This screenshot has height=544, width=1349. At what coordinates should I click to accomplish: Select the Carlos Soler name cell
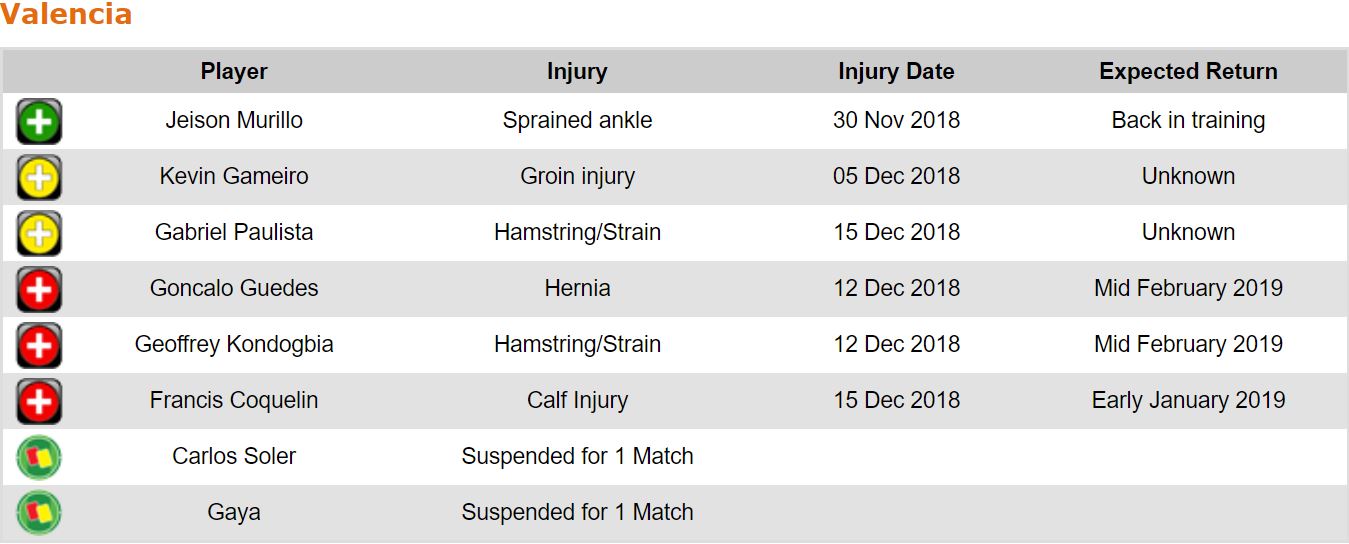coord(234,456)
